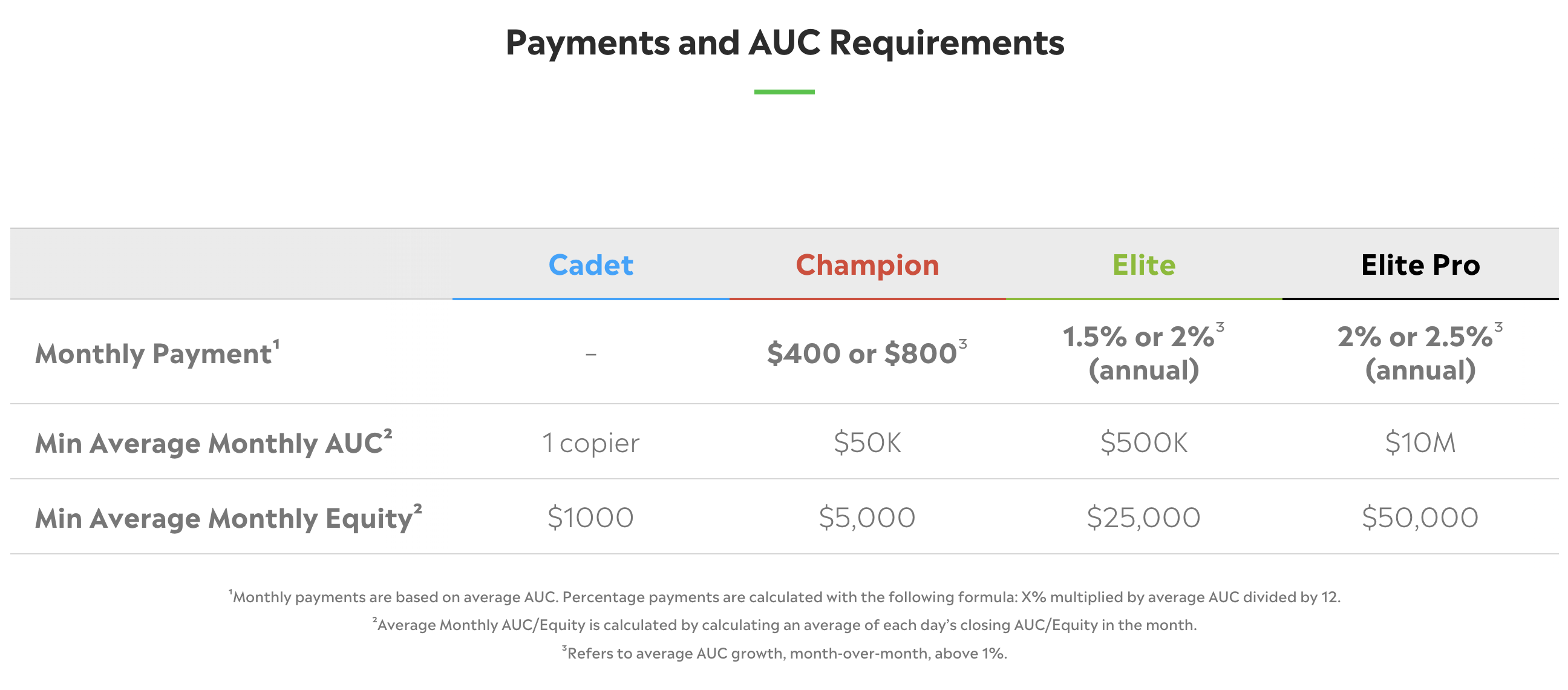
Task: Click the $500K minimum AUC value
Action: coord(1144,442)
